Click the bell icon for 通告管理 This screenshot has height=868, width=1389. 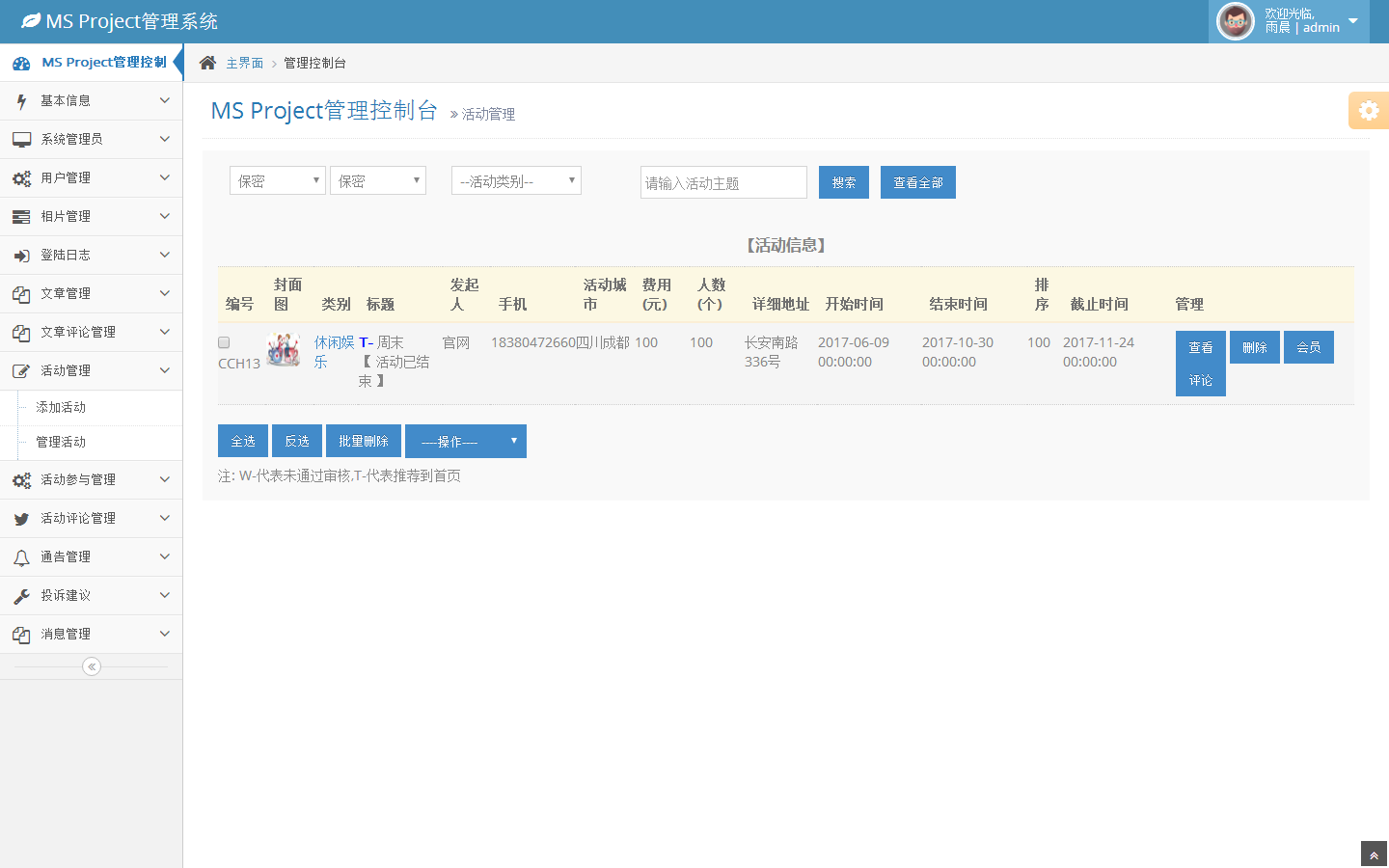point(21,557)
